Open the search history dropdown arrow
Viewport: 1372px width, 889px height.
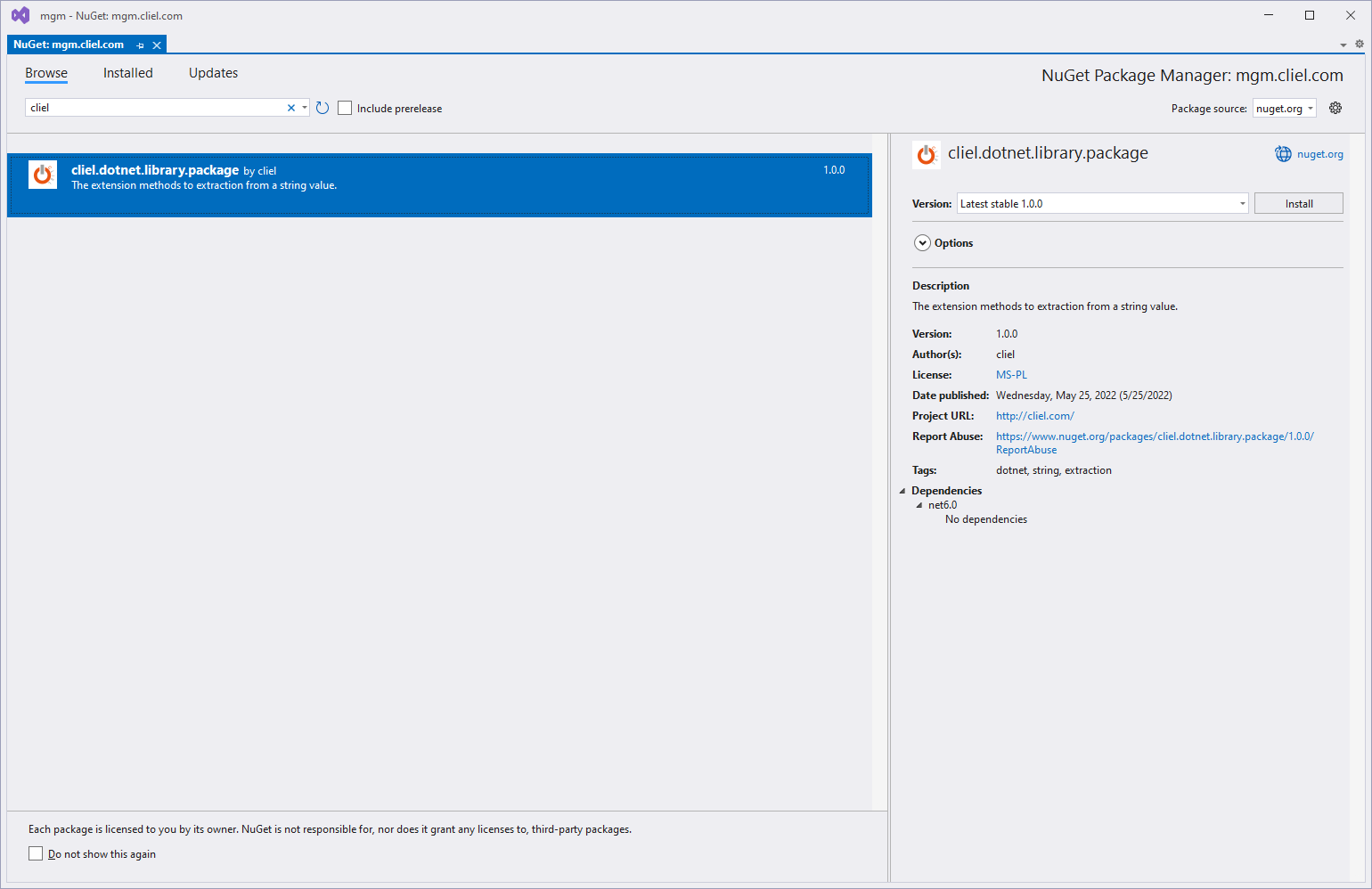(305, 108)
